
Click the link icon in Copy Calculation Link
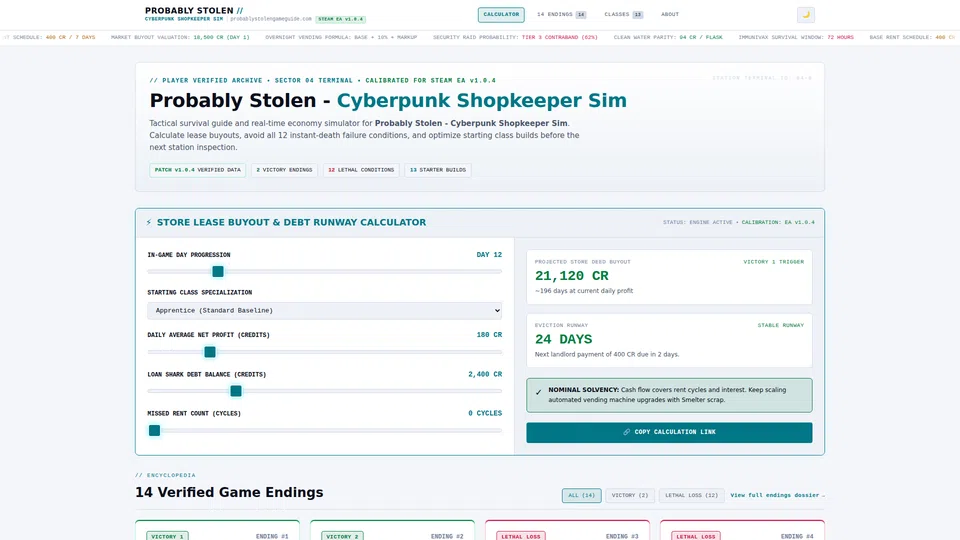coord(626,432)
